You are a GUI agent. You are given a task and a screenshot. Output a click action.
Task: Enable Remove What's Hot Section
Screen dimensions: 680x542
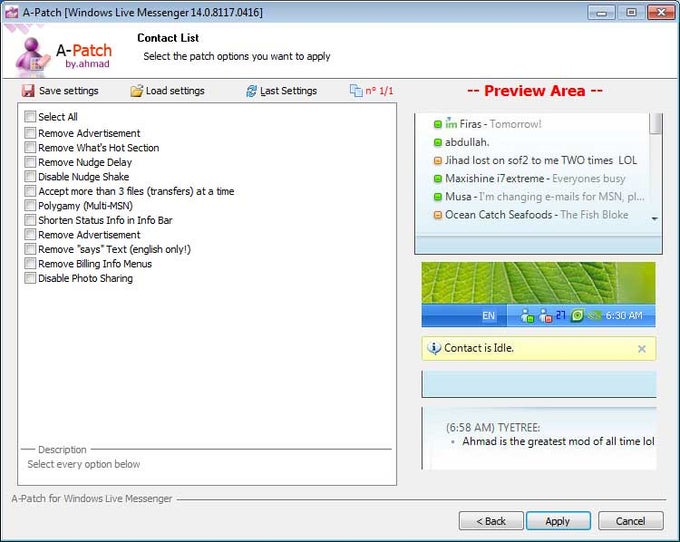point(30,147)
